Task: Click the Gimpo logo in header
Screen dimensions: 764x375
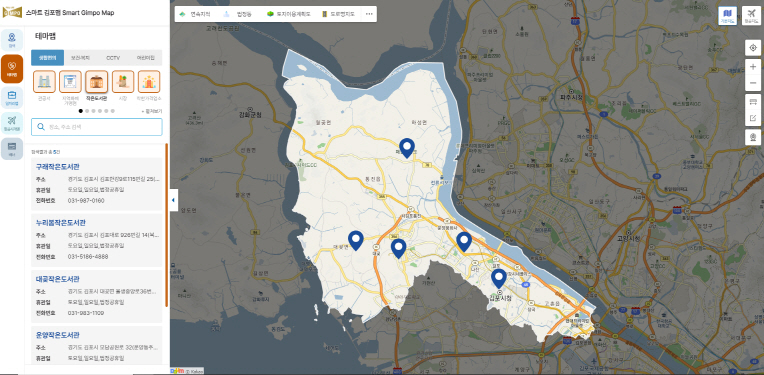Action: click(x=12, y=13)
